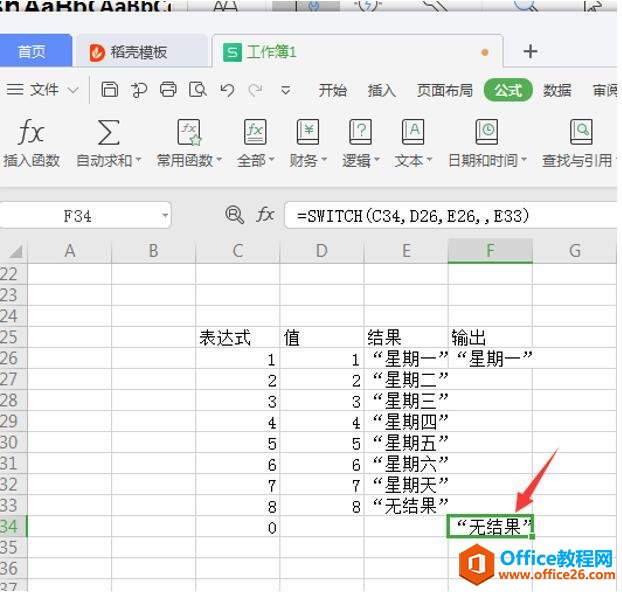Screen dimensions: 622x592
Task: Expand the 文本 dropdown arrow
Action: [x=429, y=160]
